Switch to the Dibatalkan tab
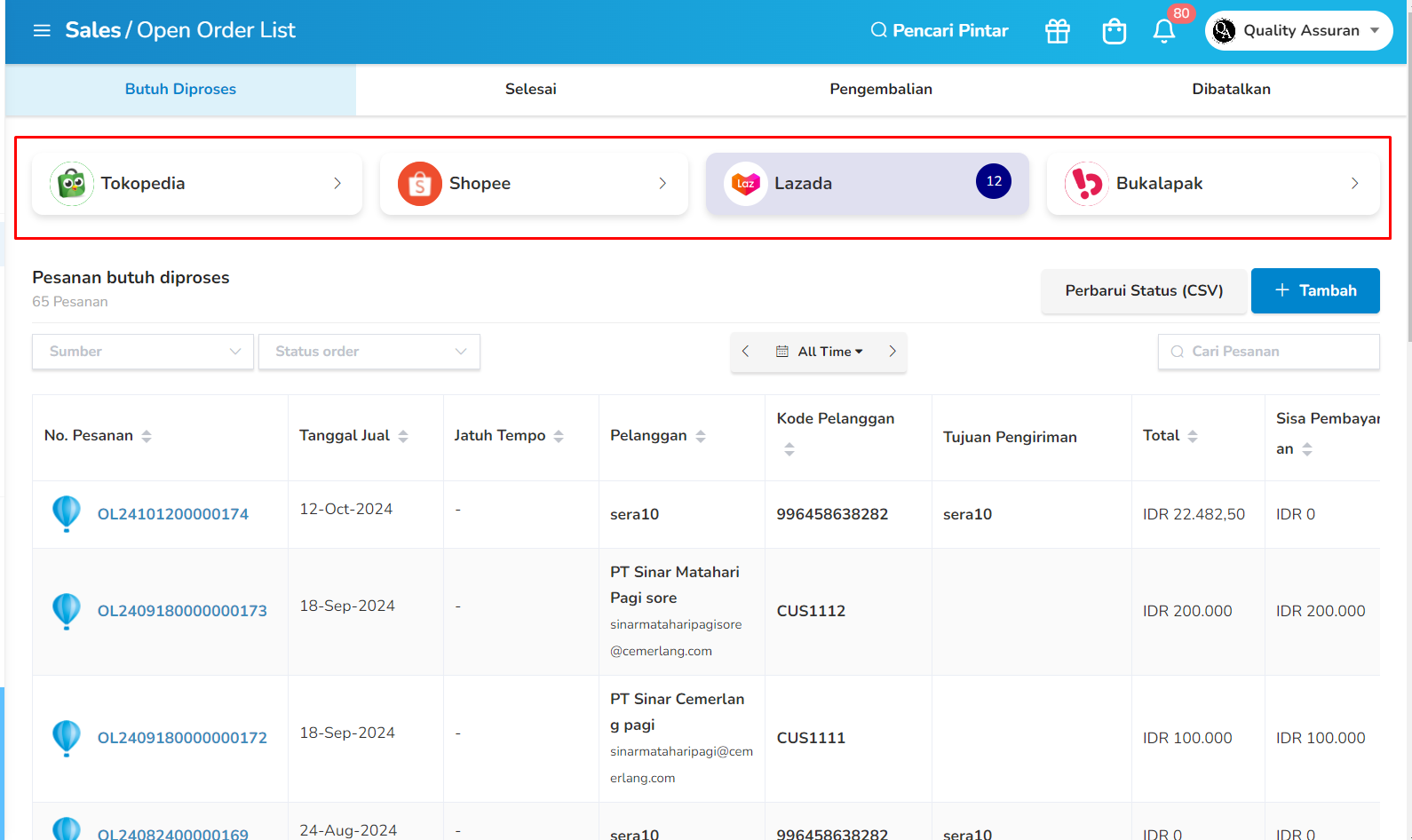 1232,89
